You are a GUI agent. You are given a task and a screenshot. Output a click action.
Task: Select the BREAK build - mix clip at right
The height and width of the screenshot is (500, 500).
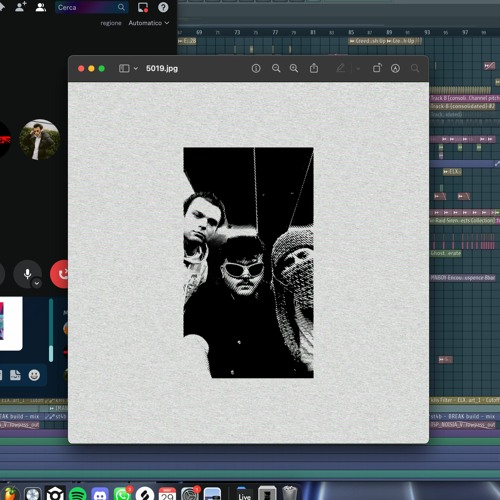463,416
